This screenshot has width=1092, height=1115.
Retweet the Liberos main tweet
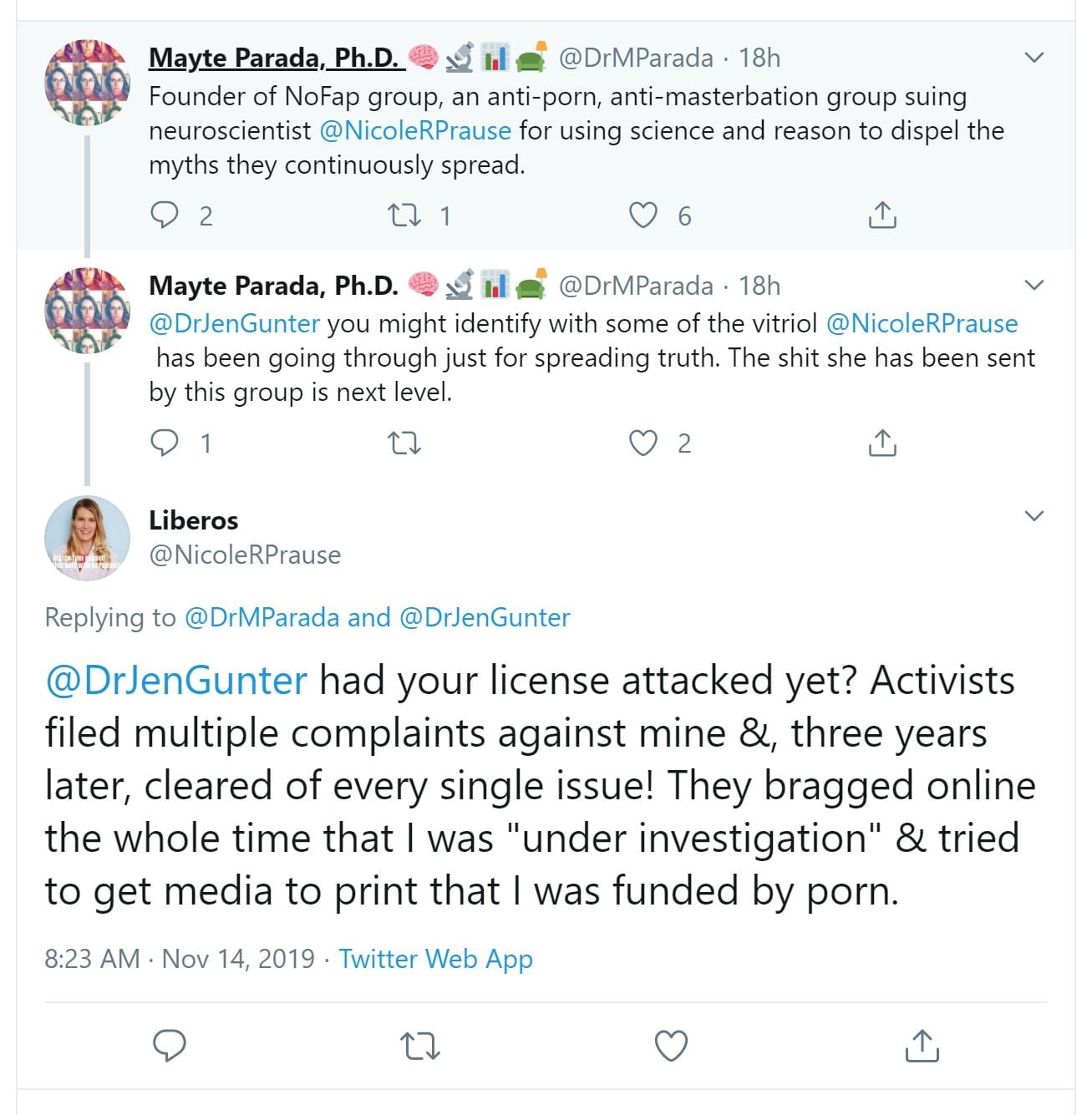tap(419, 1046)
